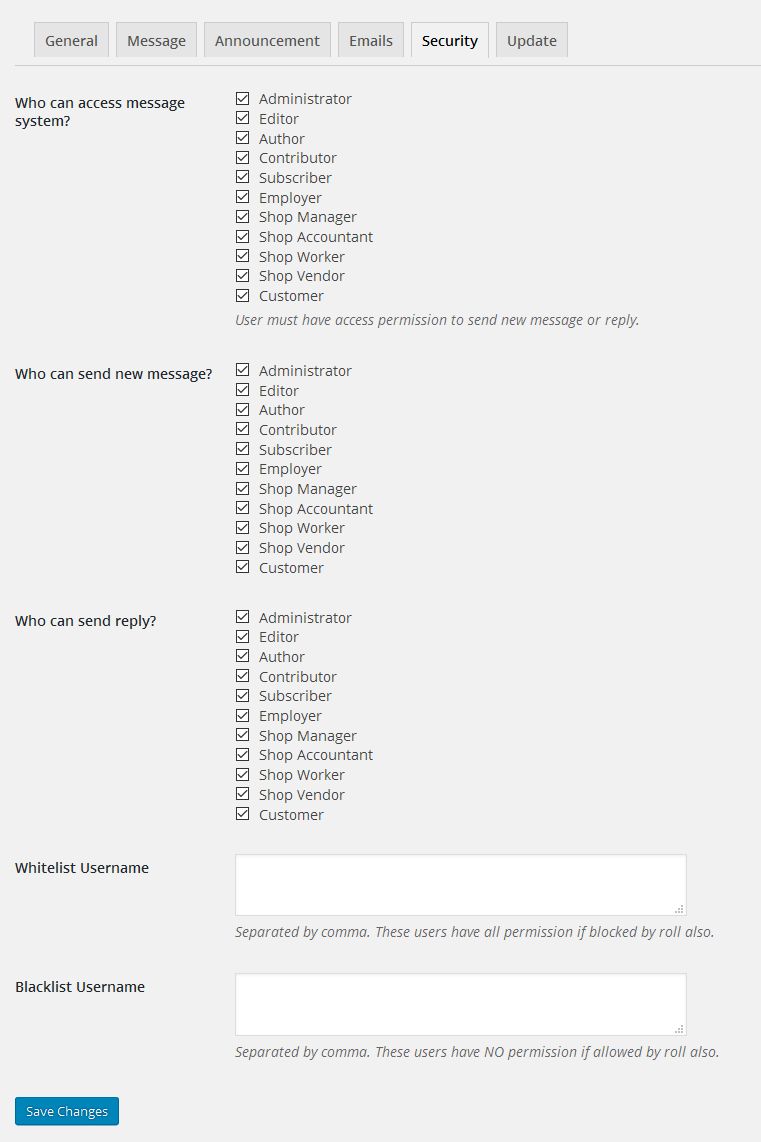Viewport: 761px width, 1142px height.
Task: Toggle Shop Manager new message permission
Action: click(x=242, y=488)
